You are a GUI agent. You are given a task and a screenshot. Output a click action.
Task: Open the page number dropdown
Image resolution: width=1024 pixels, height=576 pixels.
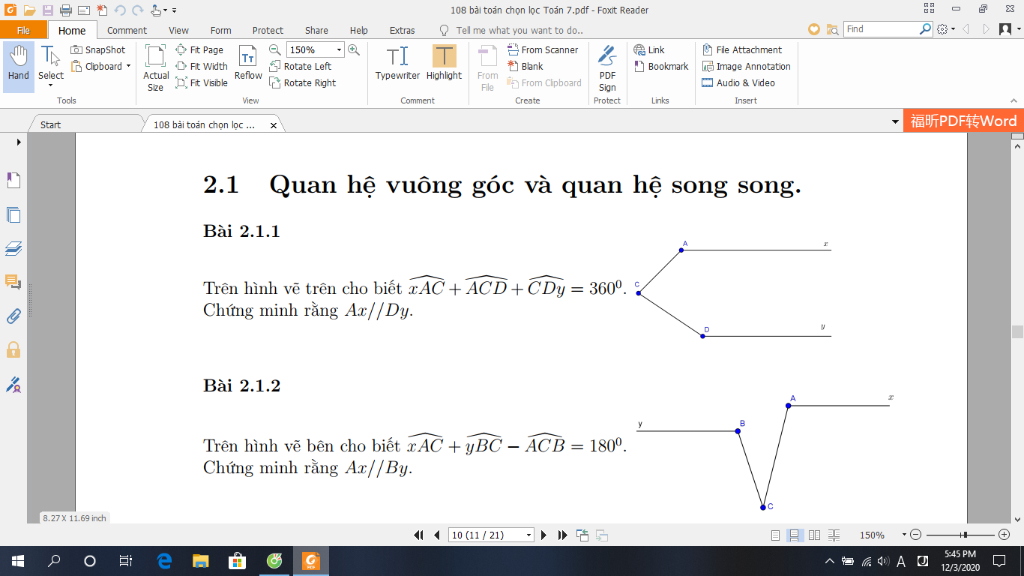[529, 536]
